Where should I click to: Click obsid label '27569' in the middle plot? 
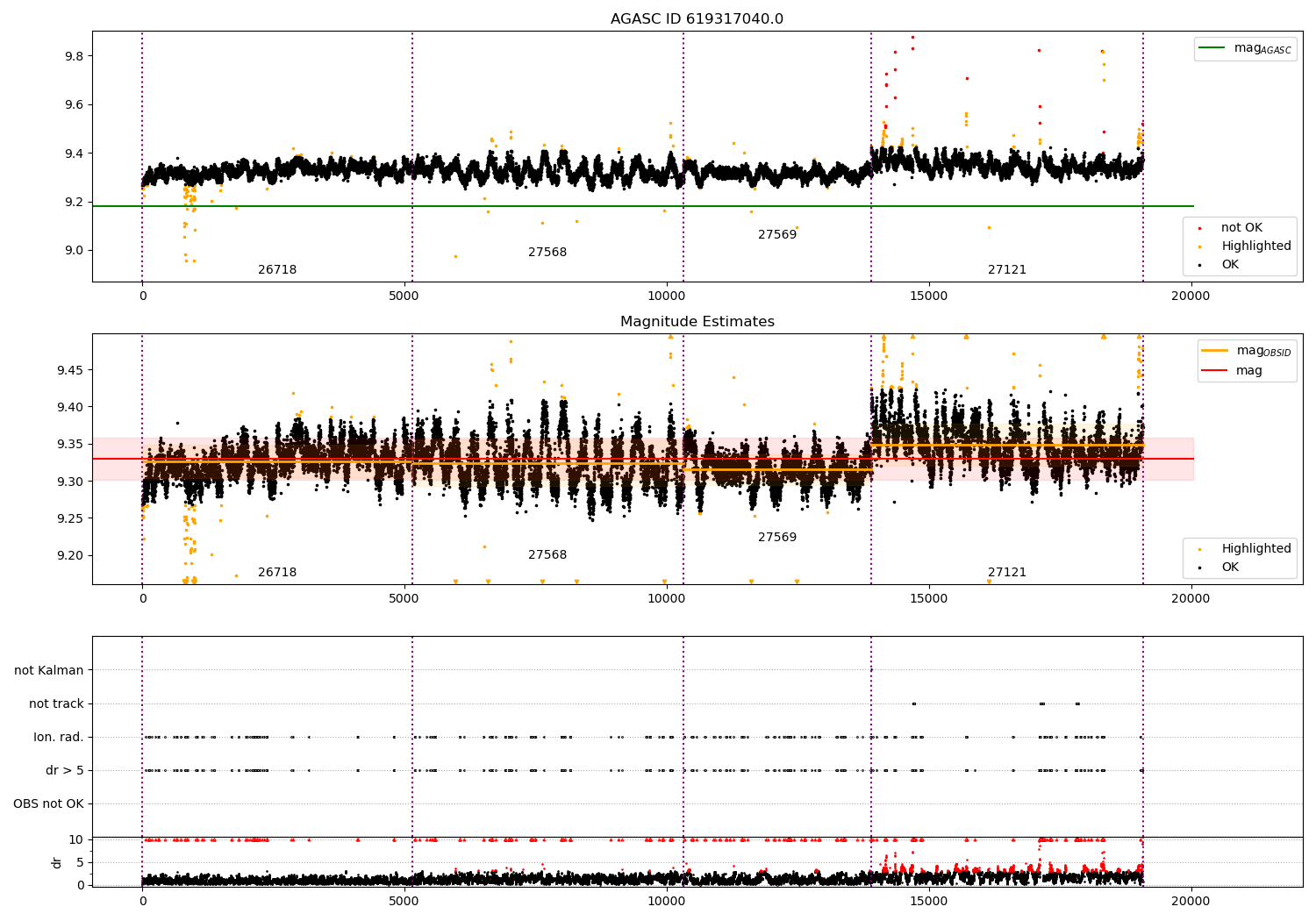(x=777, y=538)
